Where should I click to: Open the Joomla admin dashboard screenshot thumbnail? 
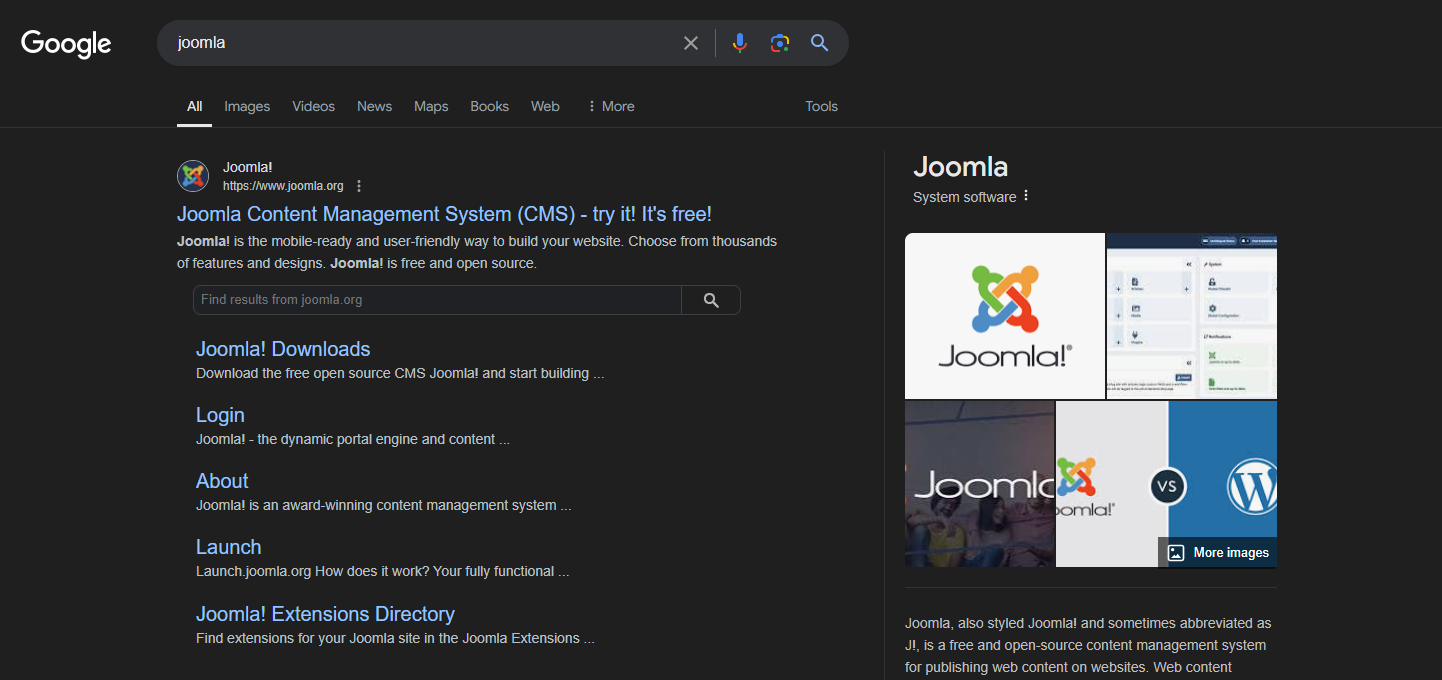tap(1192, 316)
